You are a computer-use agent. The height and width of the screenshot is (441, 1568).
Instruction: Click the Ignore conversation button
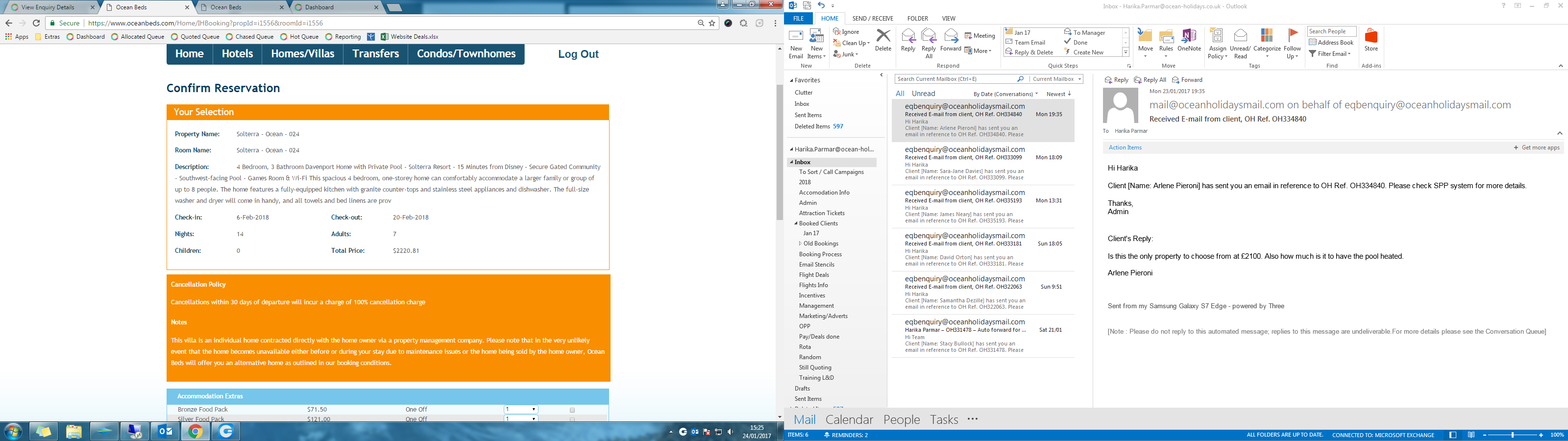coord(847,32)
